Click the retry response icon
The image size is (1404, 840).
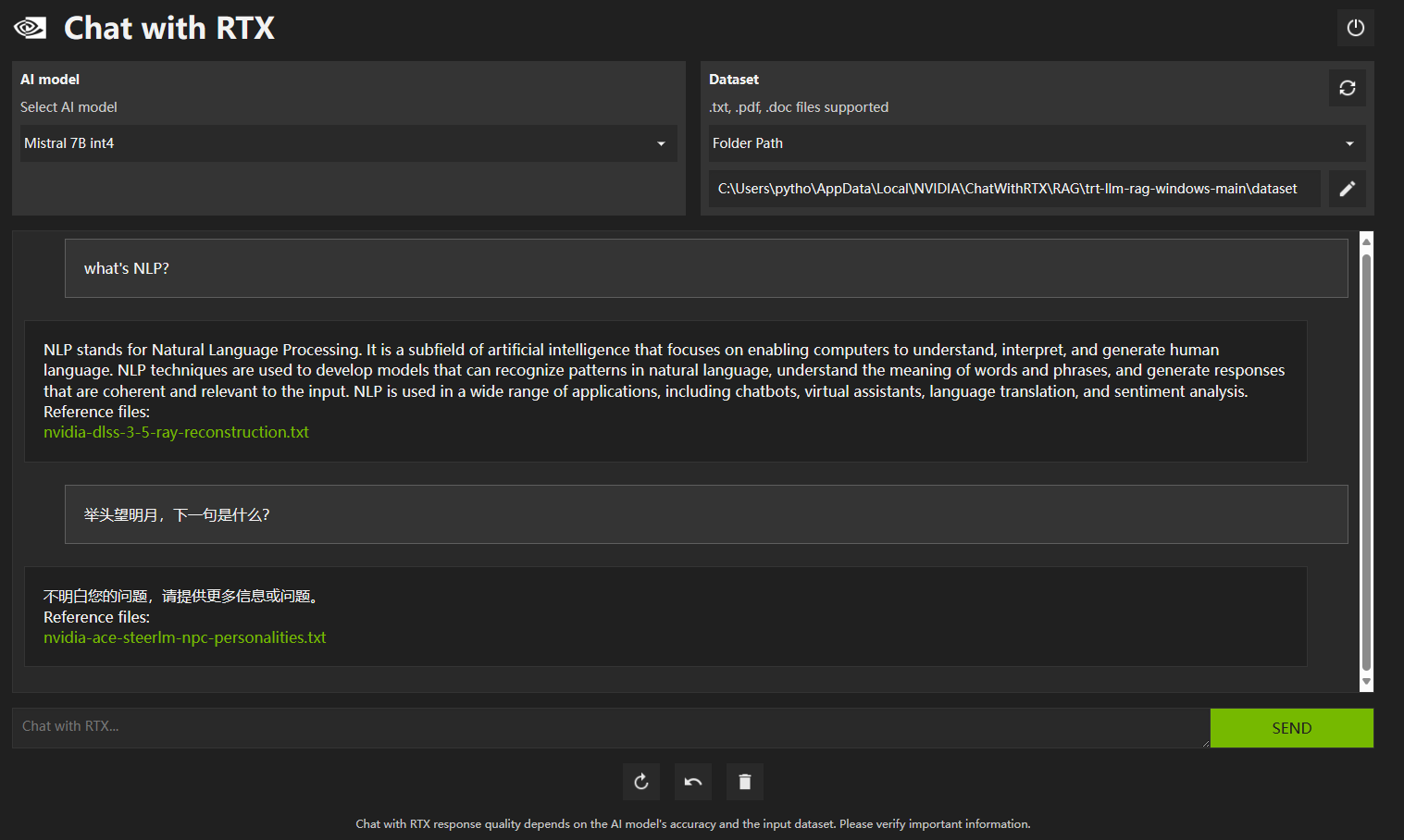[641, 782]
